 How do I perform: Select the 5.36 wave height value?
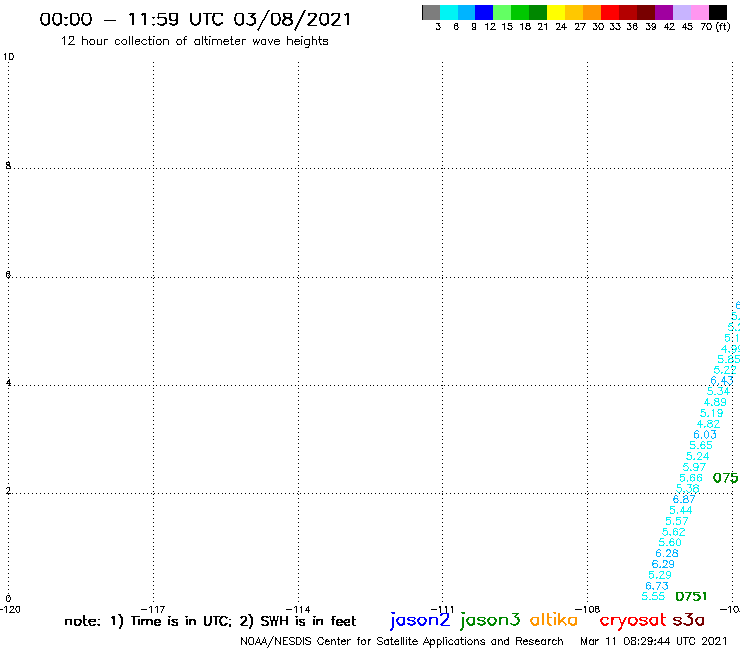pos(688,489)
